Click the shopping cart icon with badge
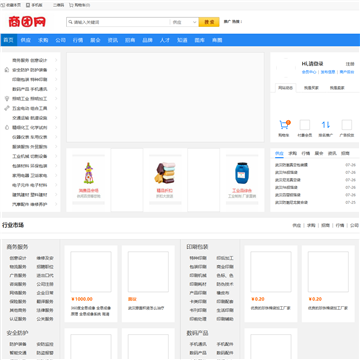Viewport: 360px width, 360px height. [x=284, y=125]
